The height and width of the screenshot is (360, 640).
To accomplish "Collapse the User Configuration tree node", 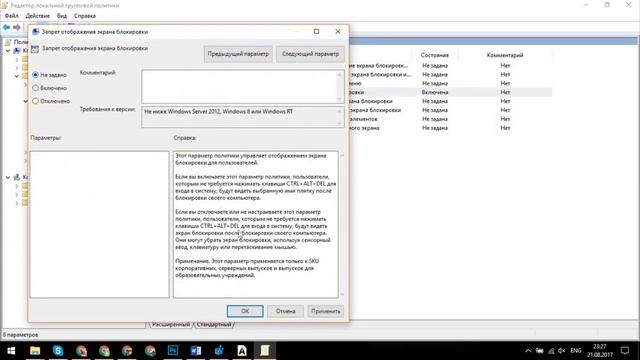I will (x=8, y=177).
